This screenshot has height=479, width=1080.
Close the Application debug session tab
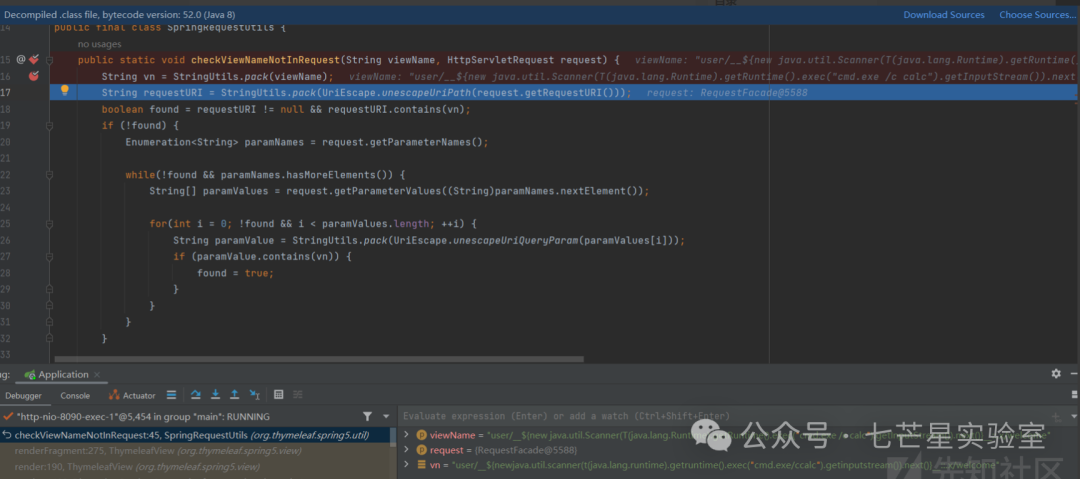point(97,375)
